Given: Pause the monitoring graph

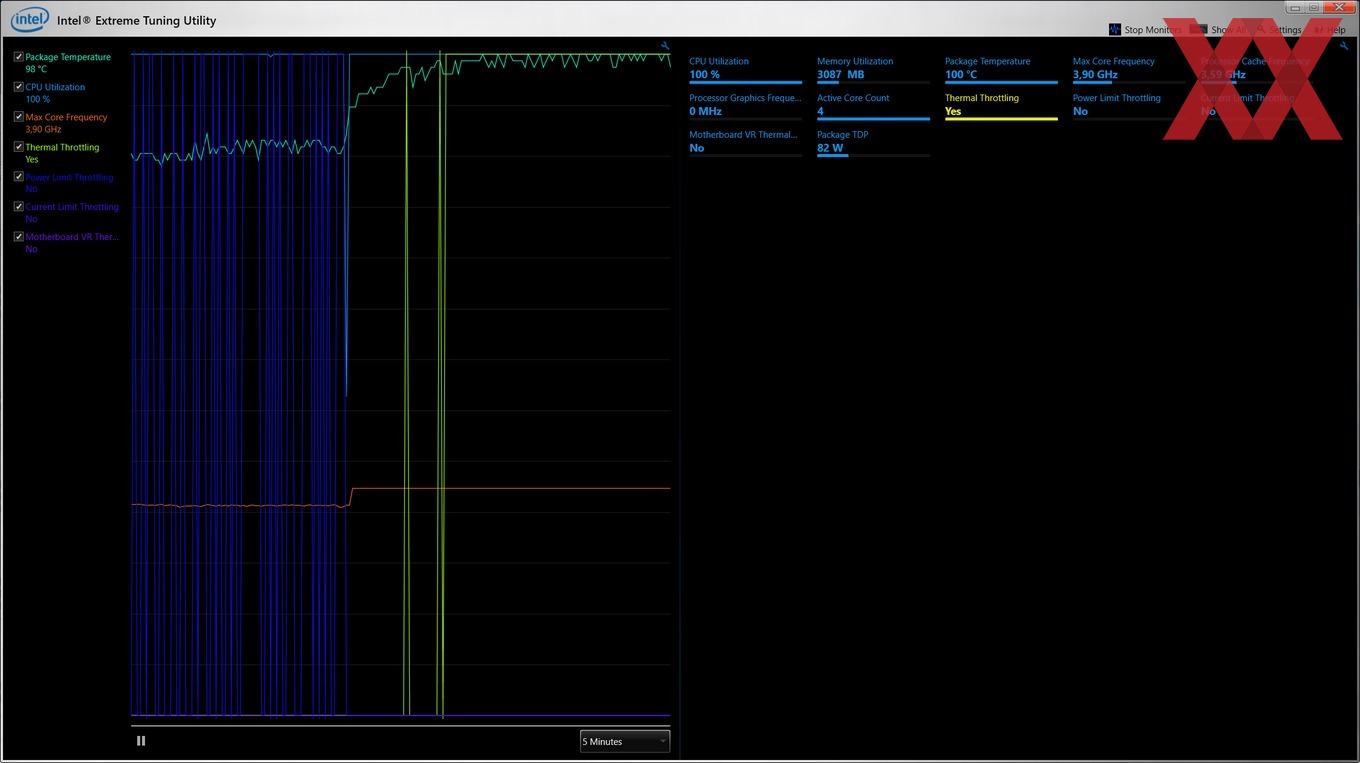Looking at the screenshot, I should 141,741.
